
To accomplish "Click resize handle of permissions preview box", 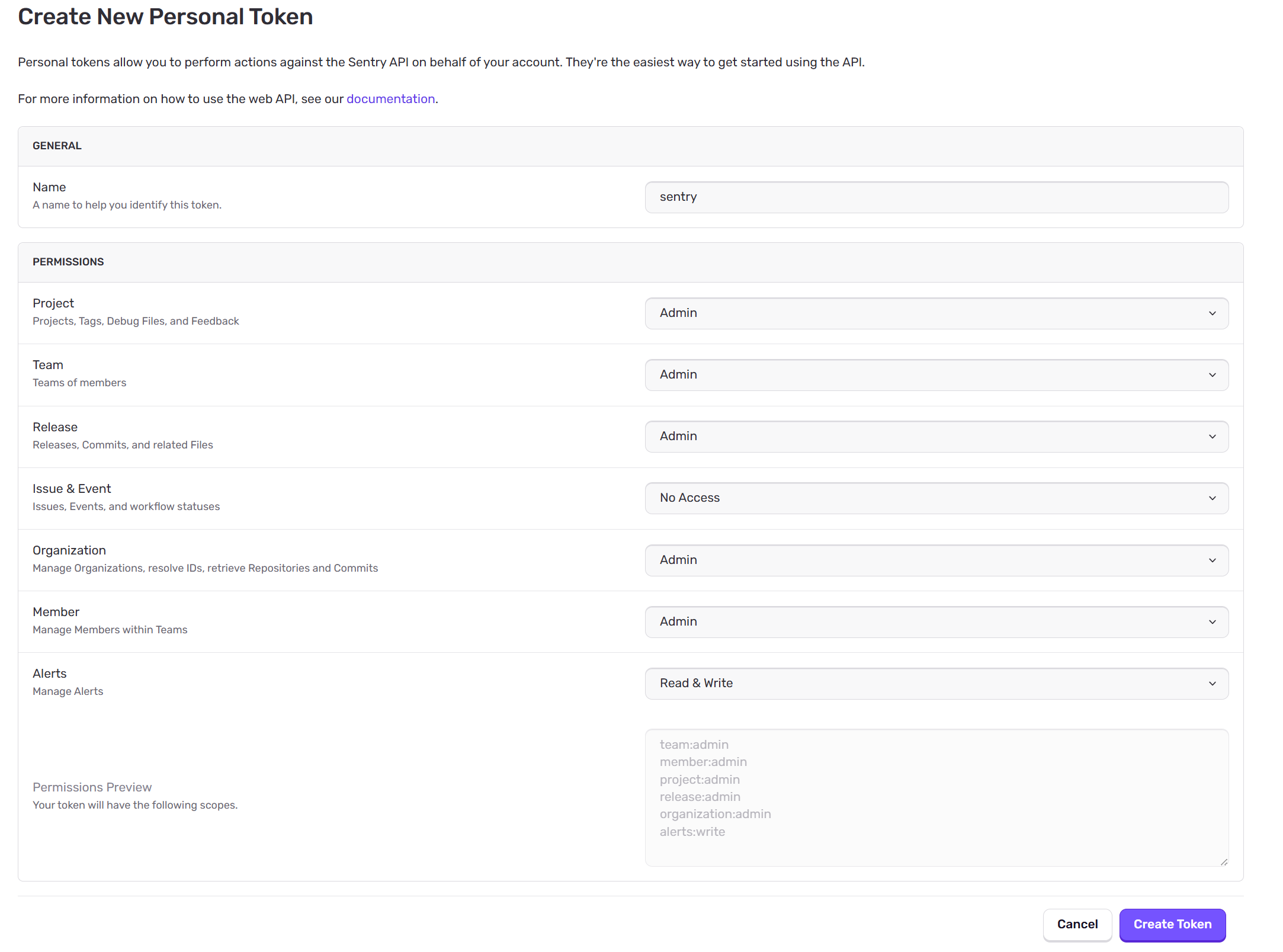I will point(1224,862).
